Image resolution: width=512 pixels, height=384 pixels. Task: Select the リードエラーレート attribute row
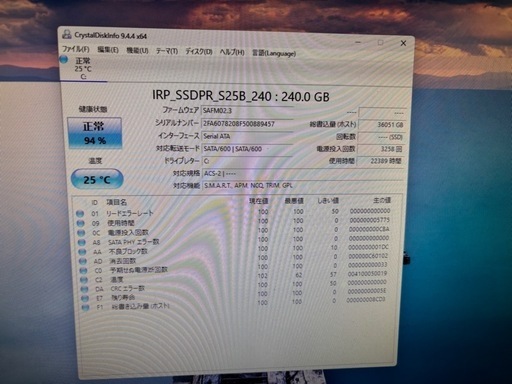click(x=233, y=212)
